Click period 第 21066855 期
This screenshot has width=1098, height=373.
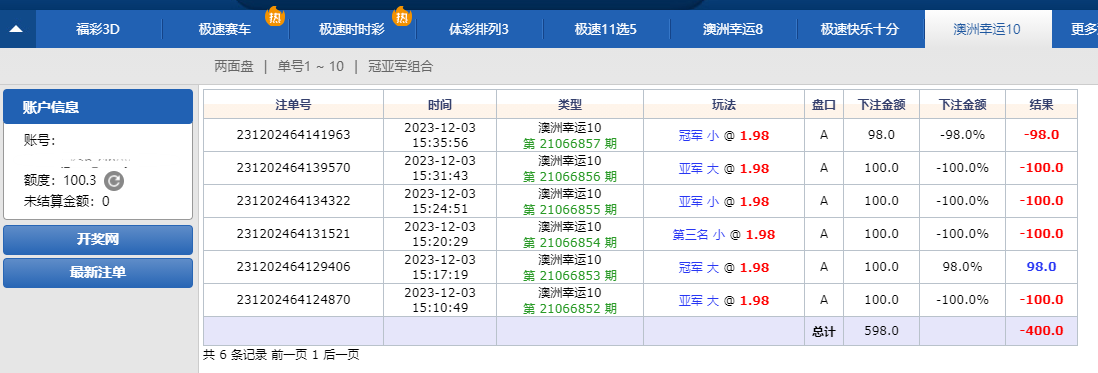[570, 209]
